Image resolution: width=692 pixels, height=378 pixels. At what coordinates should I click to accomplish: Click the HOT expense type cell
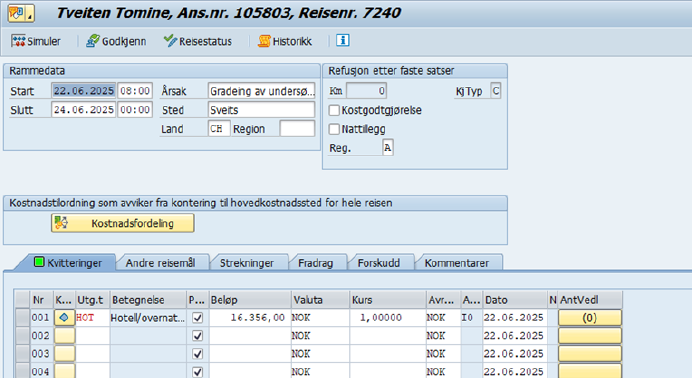click(92, 318)
